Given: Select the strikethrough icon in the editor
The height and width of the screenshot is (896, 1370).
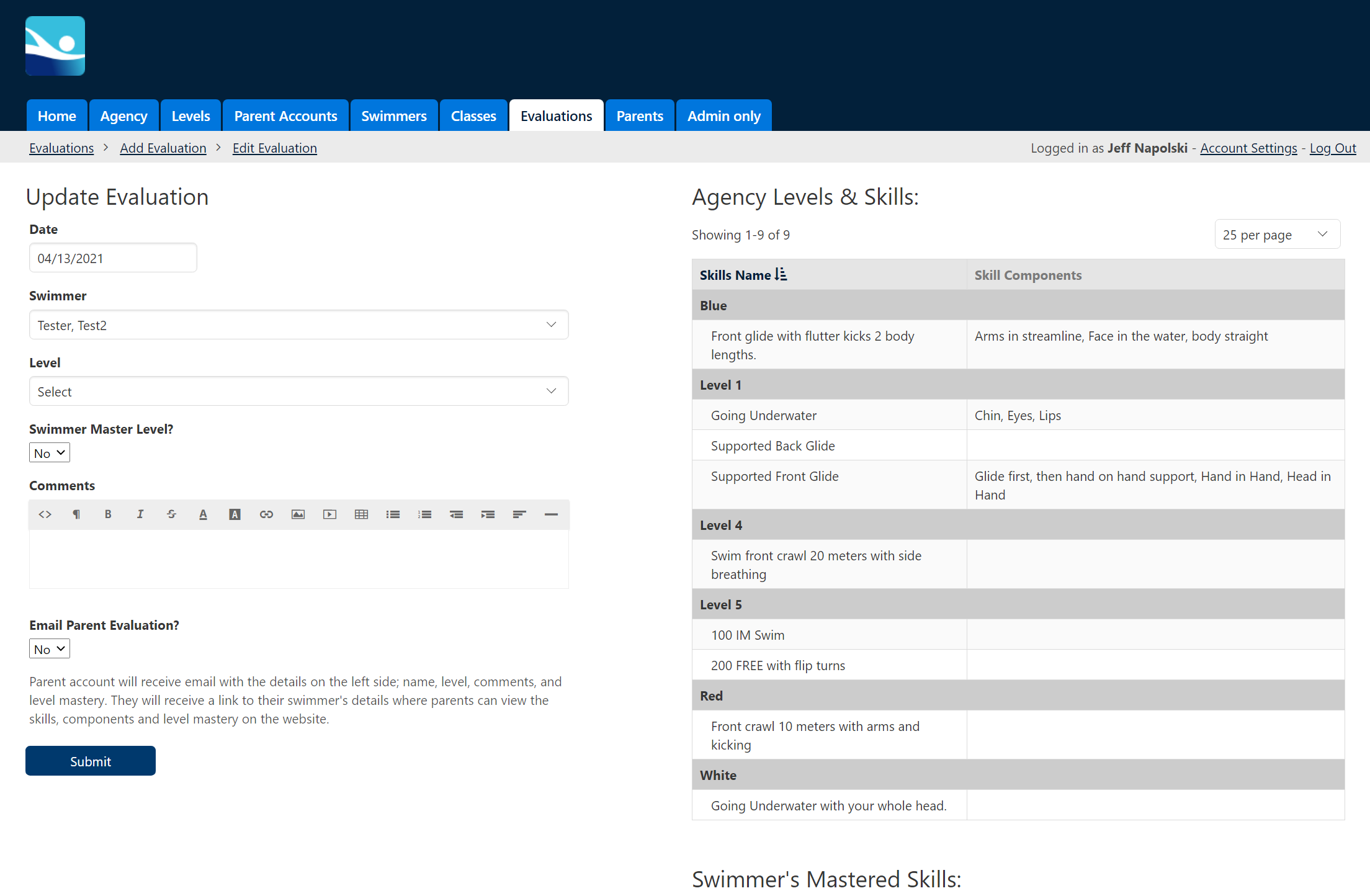Looking at the screenshot, I should pyautogui.click(x=171, y=514).
